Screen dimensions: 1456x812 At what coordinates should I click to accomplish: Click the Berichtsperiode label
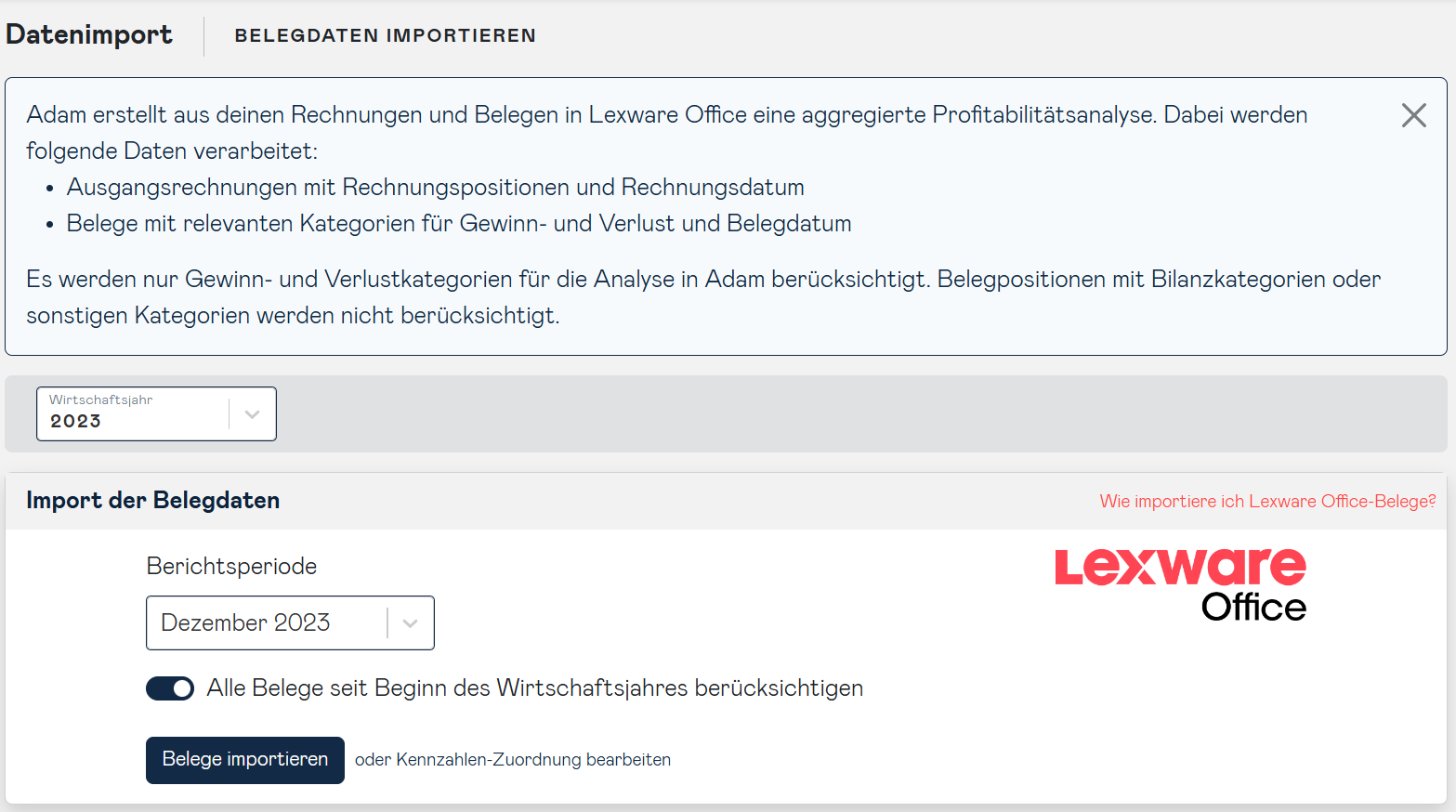coord(231,567)
